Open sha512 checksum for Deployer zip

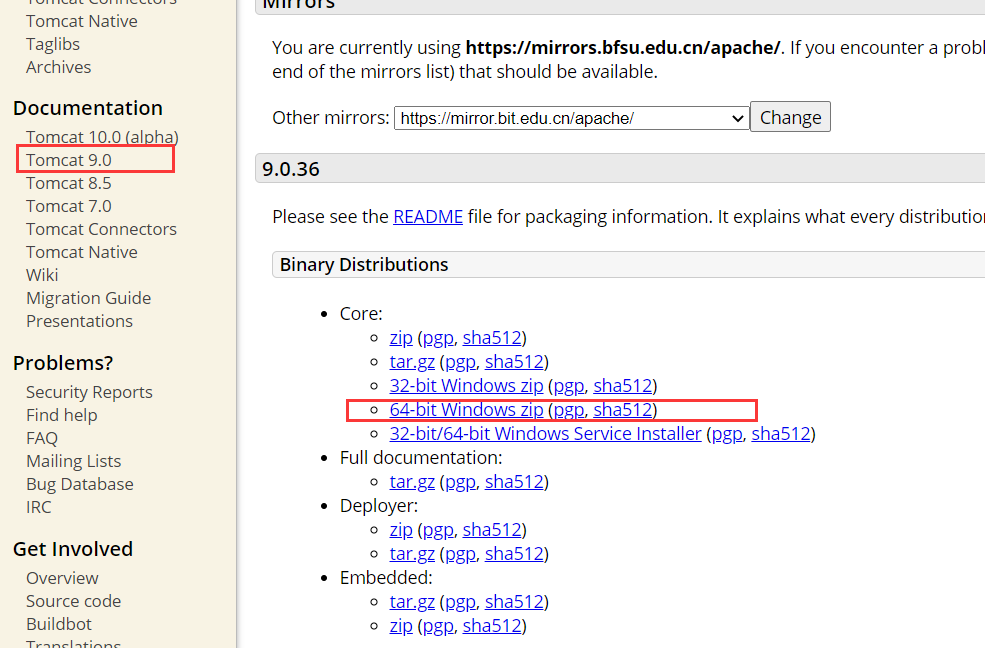coord(492,530)
